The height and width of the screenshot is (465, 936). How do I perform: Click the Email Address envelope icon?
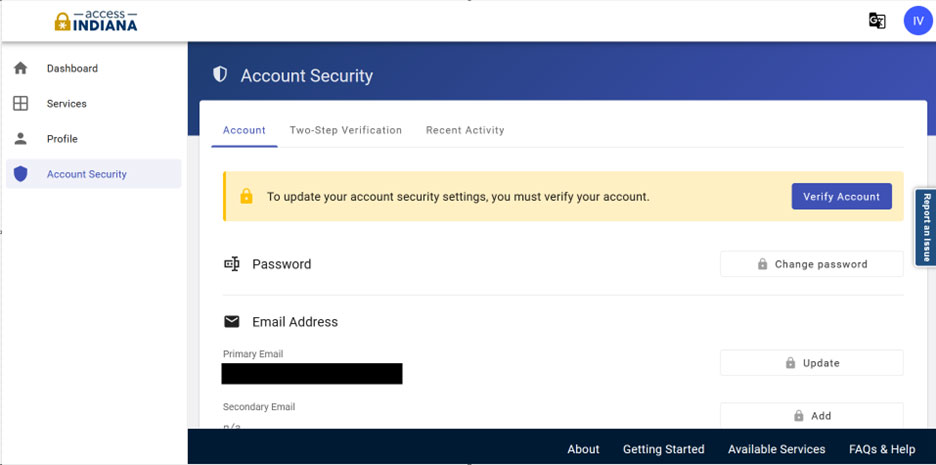232,322
